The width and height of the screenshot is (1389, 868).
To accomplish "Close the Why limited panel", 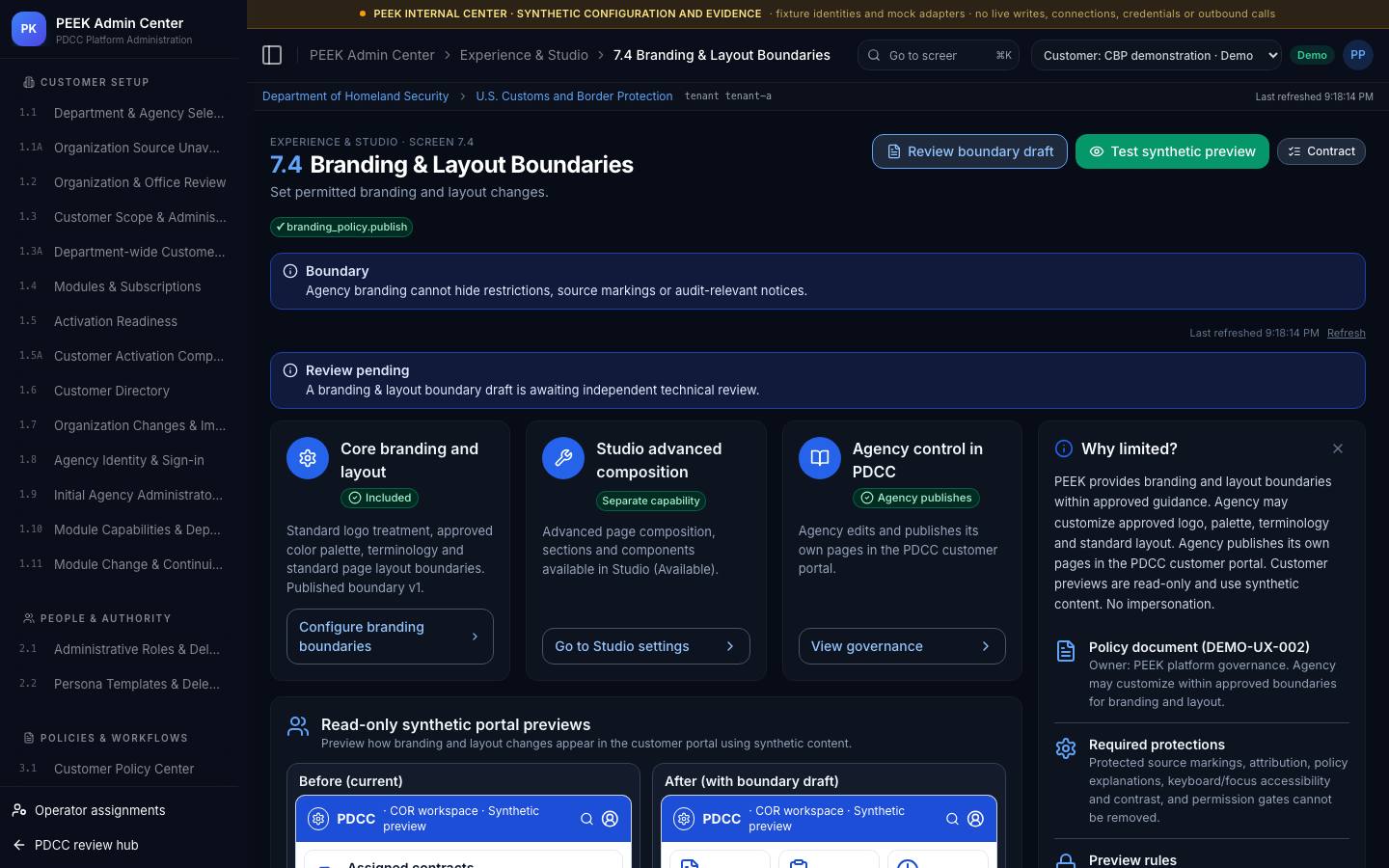I will (1338, 448).
